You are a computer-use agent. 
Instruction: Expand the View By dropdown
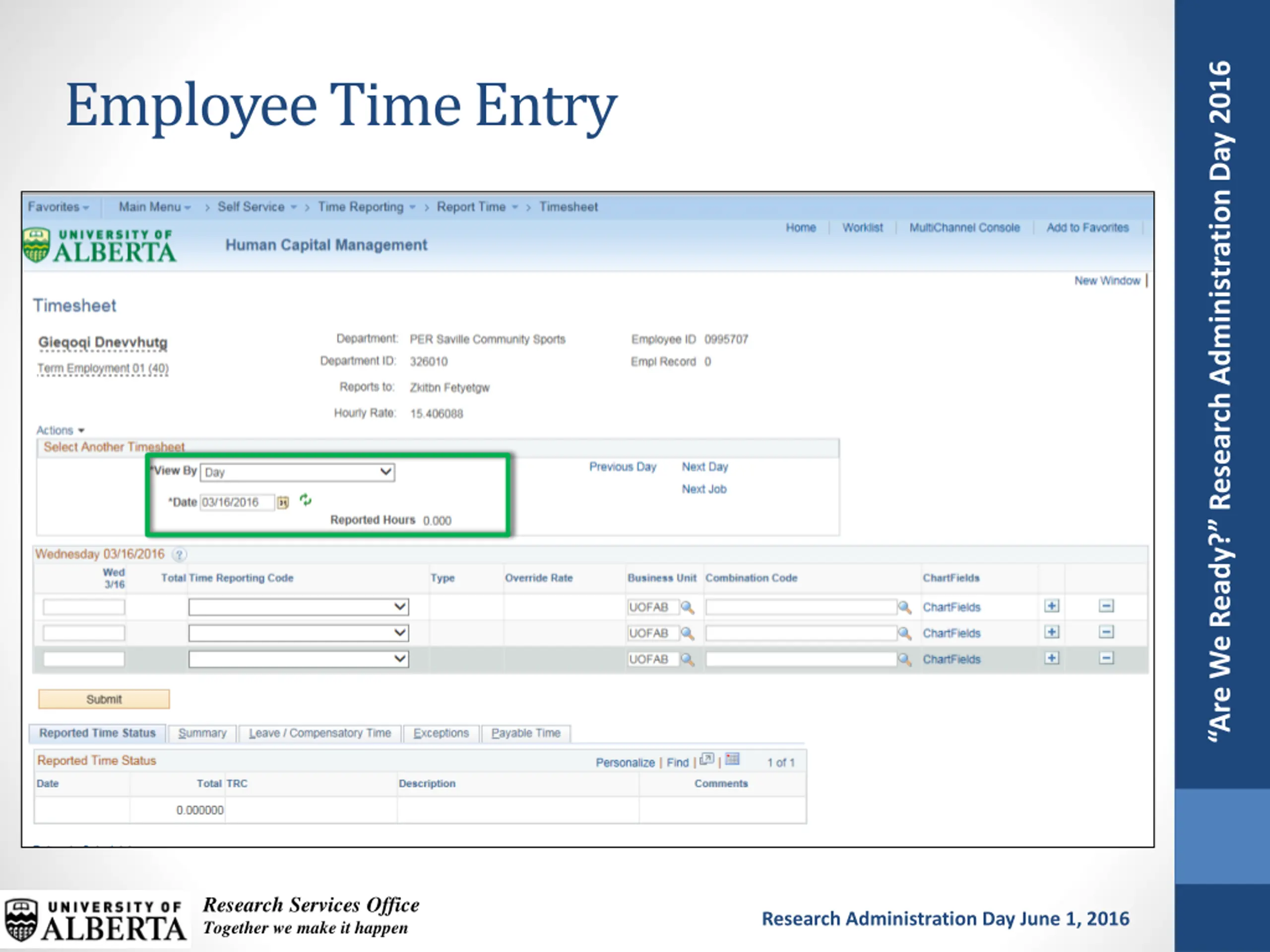point(297,472)
